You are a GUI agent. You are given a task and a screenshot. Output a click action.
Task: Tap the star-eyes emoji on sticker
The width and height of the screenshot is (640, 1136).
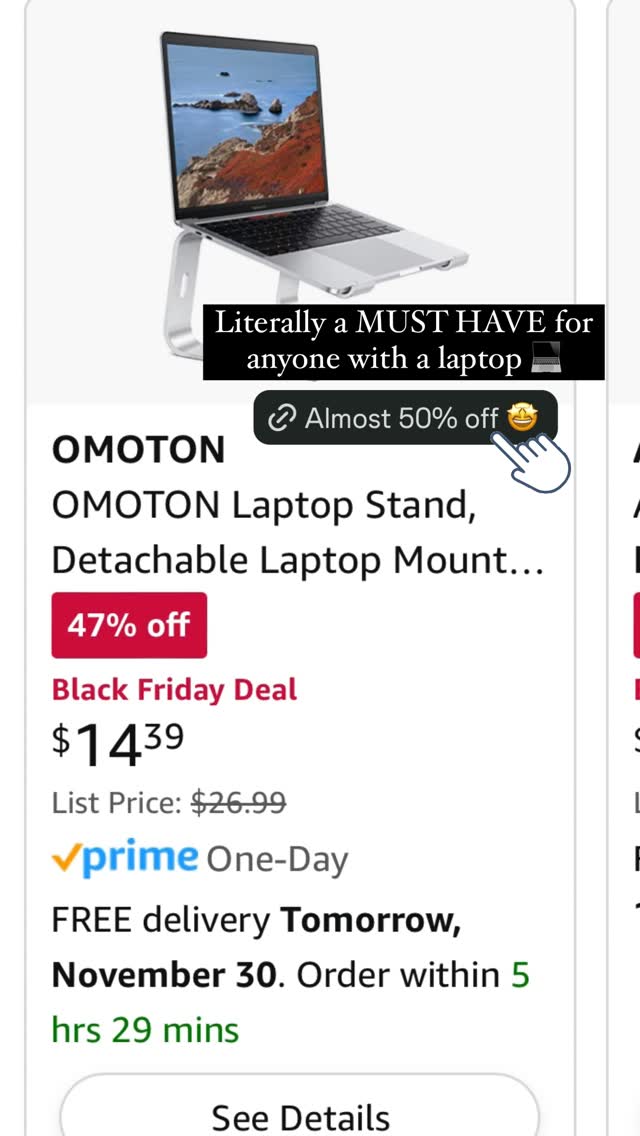[522, 418]
